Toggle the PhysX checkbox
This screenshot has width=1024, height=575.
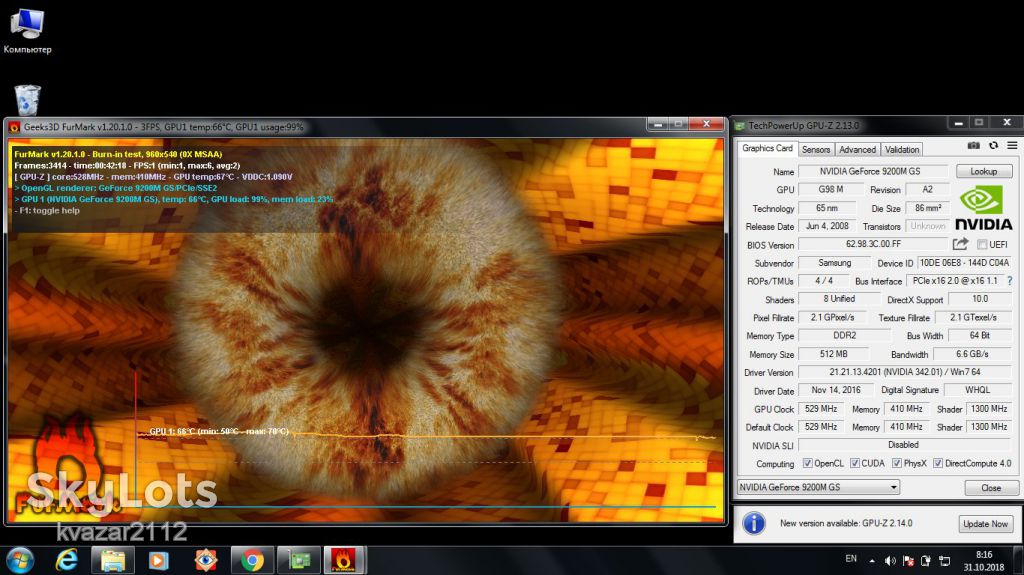[x=897, y=463]
